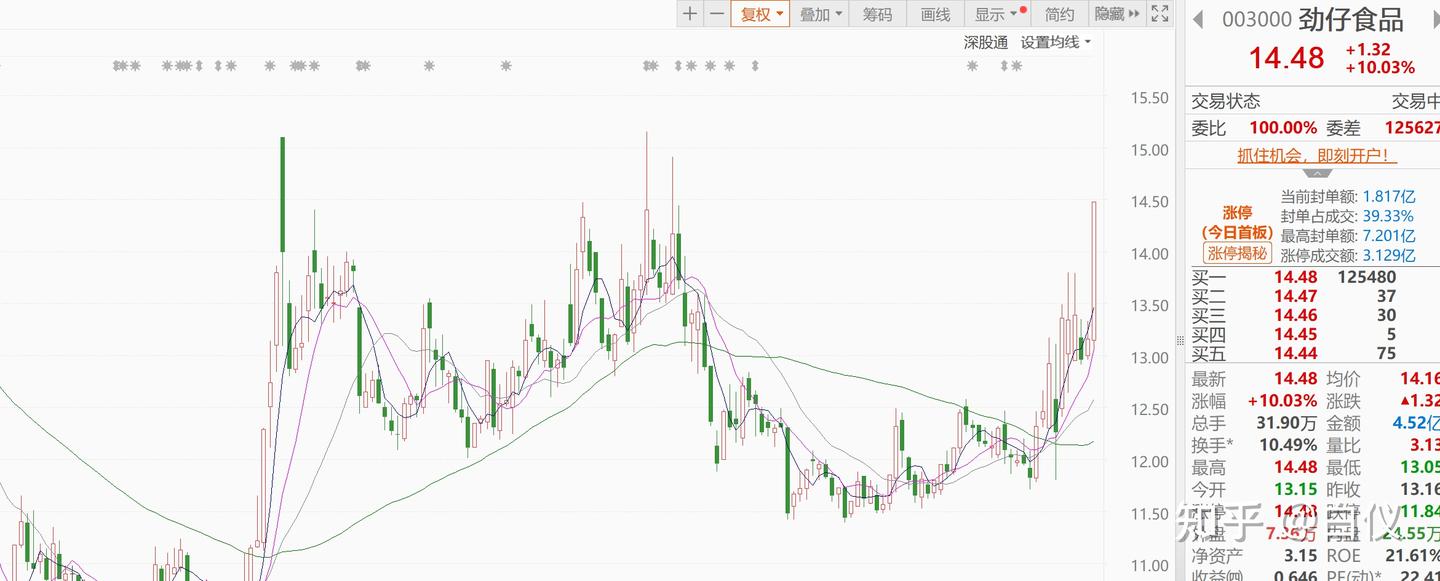This screenshot has height=581, width=1440.
Task: Click 交易状态 label
Action: pos(1226,101)
